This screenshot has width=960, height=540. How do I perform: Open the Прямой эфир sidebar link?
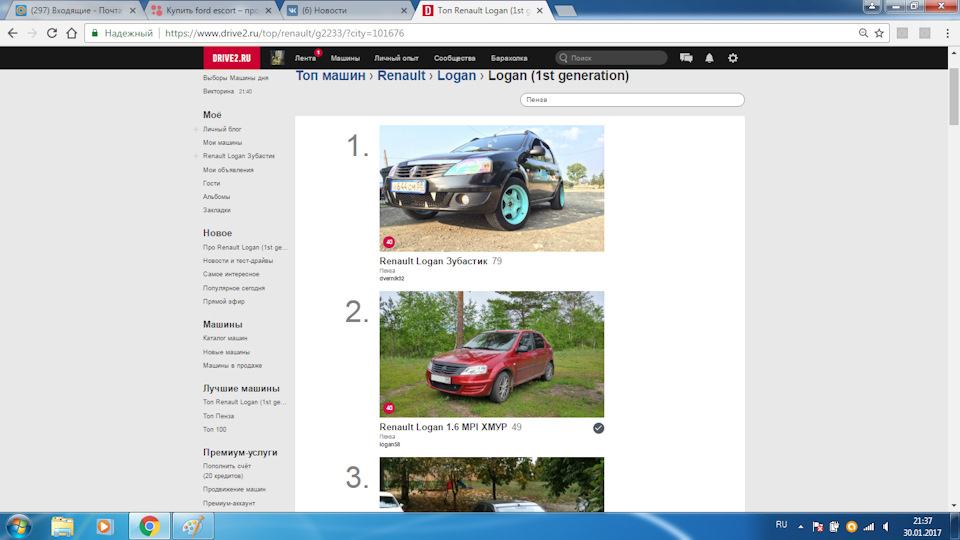[x=223, y=302]
